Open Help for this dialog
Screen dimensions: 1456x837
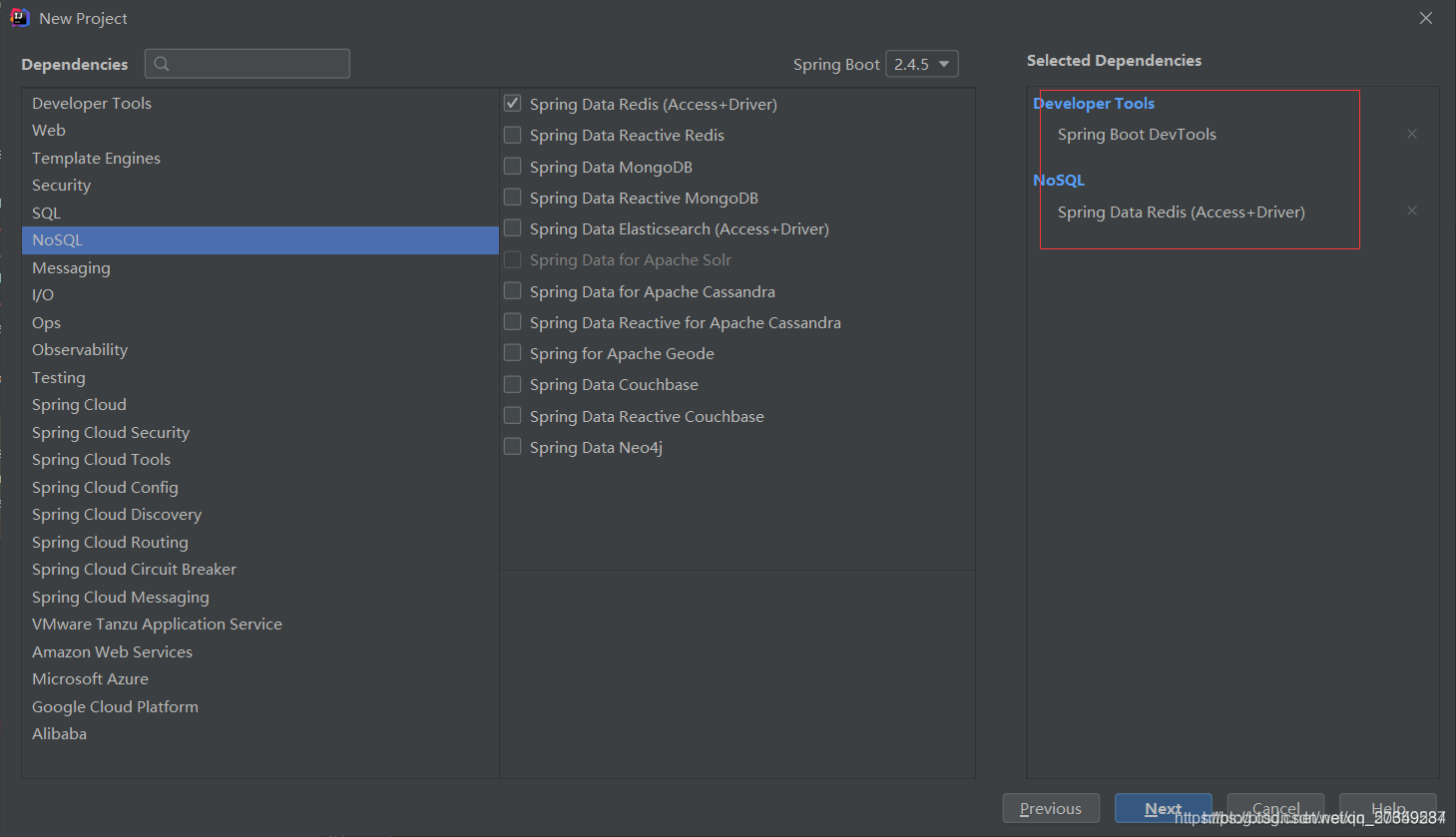point(1387,808)
